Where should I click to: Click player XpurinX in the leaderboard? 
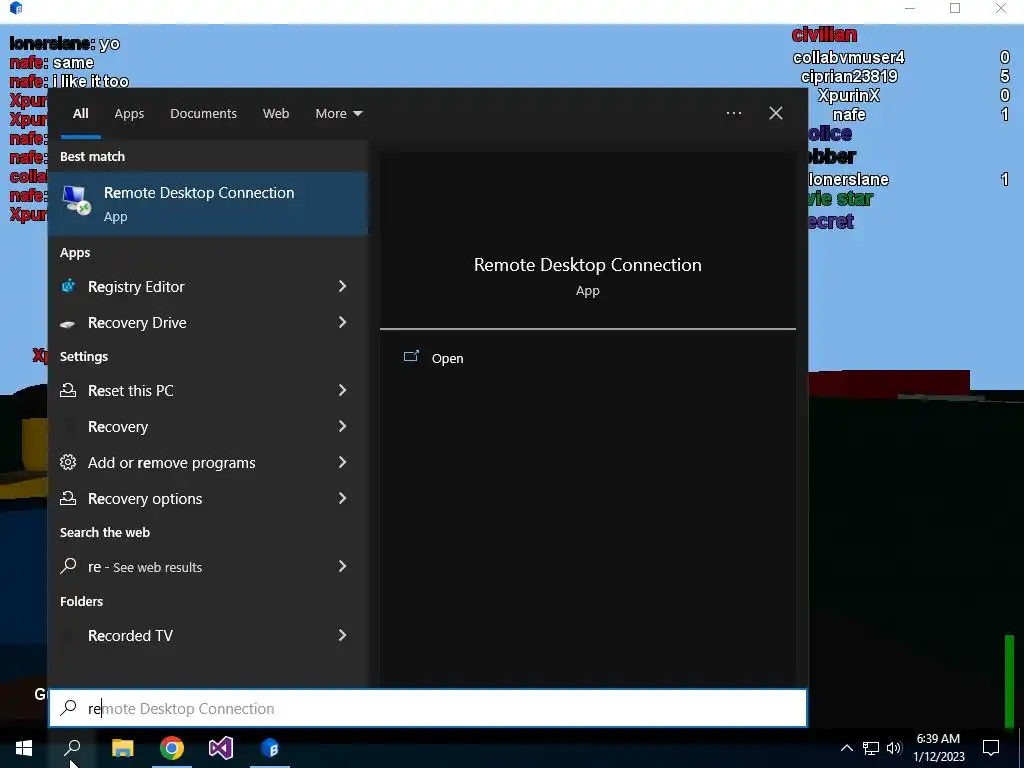[849, 95]
